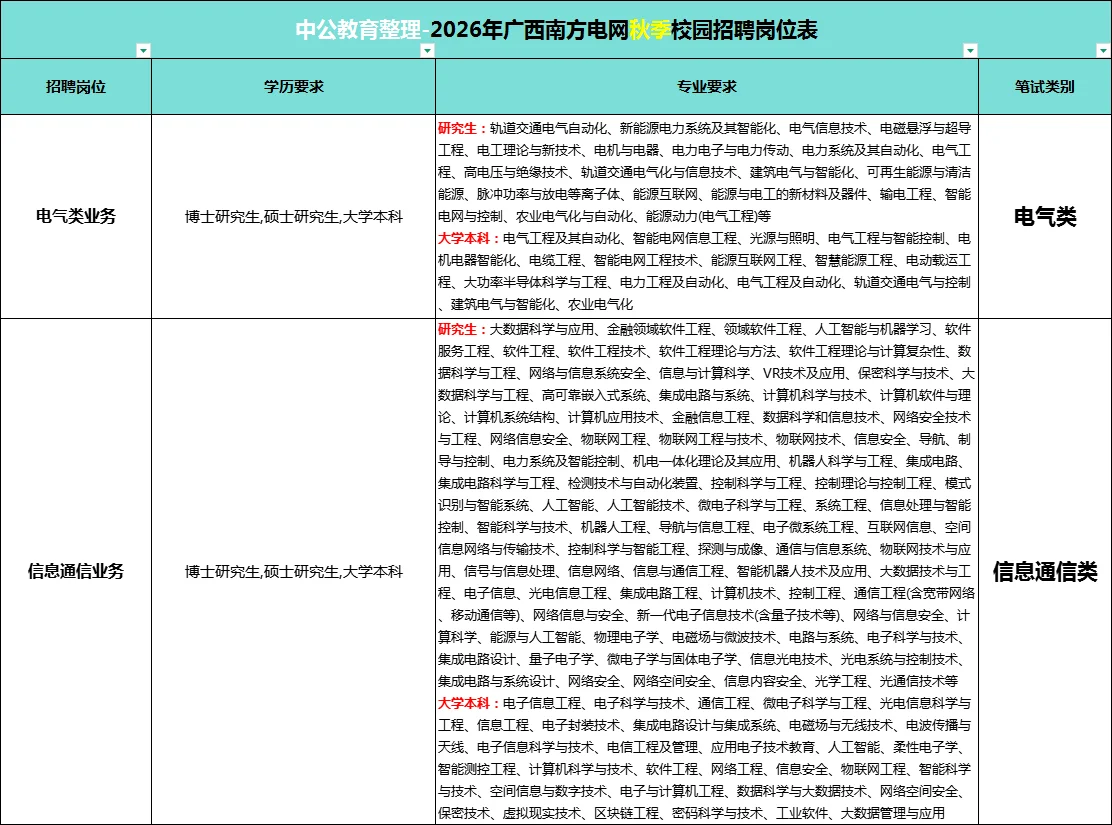Select the 招聘岗位 header cell

pyautogui.click(x=76, y=87)
